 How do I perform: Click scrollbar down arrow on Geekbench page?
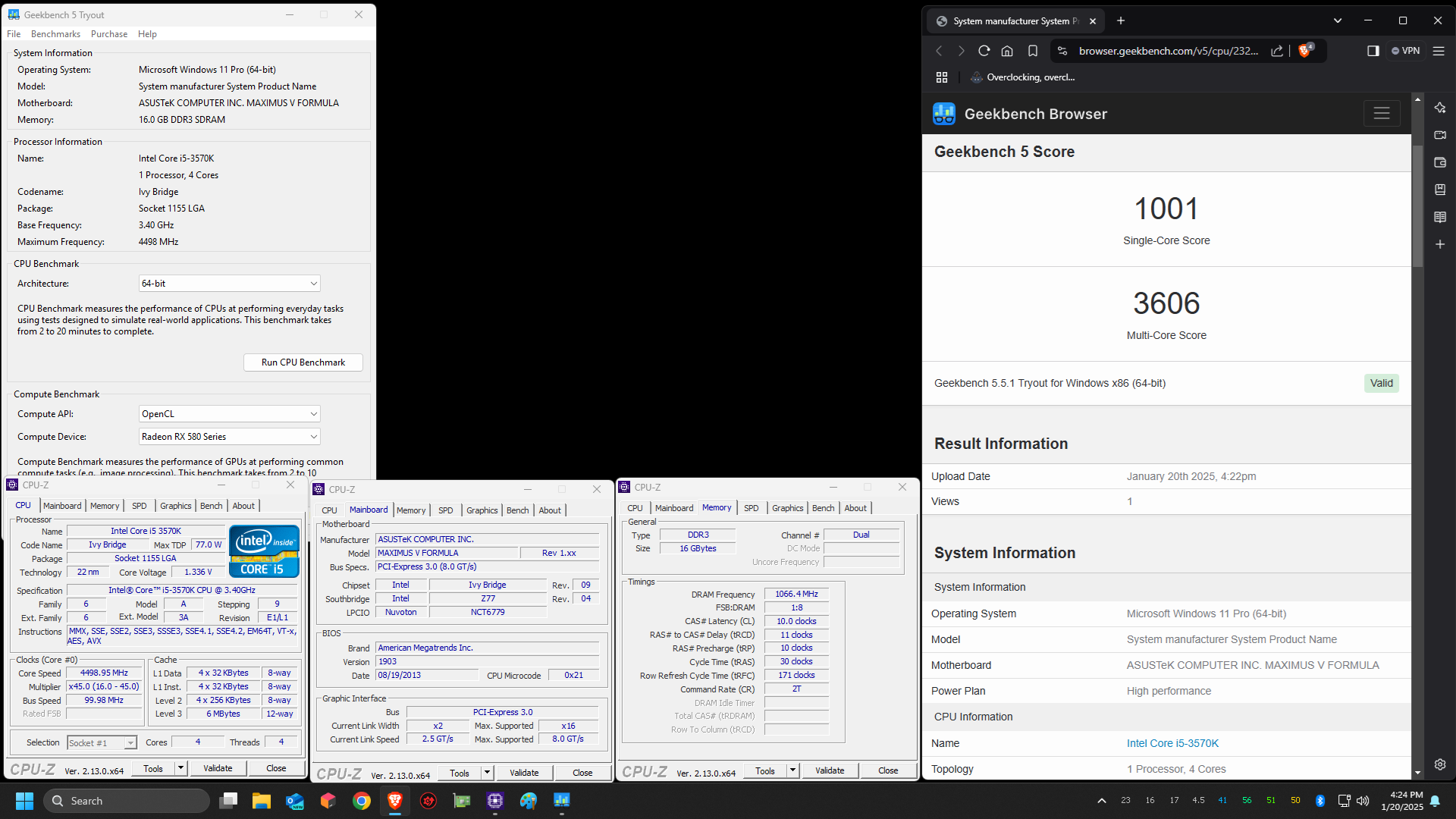point(1417,773)
